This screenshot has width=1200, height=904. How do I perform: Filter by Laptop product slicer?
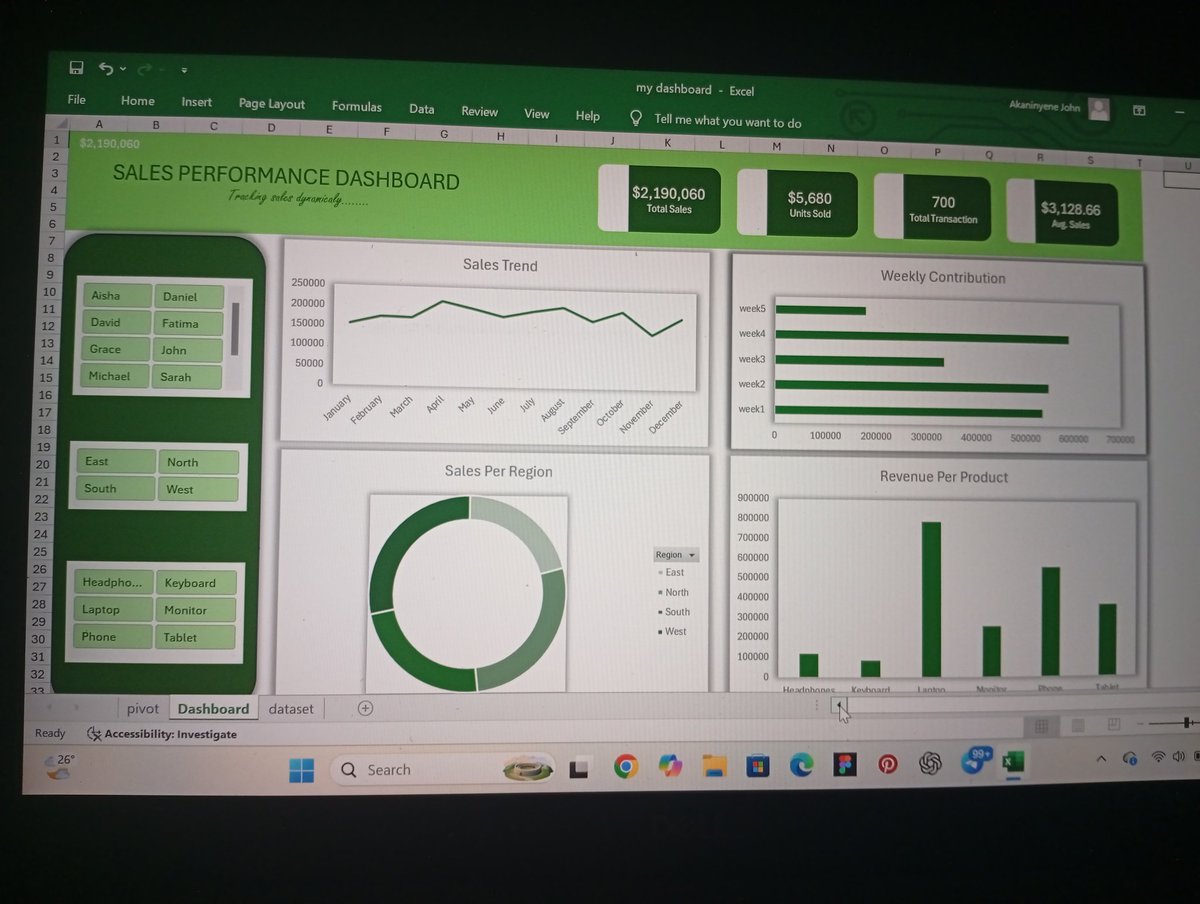click(x=113, y=610)
